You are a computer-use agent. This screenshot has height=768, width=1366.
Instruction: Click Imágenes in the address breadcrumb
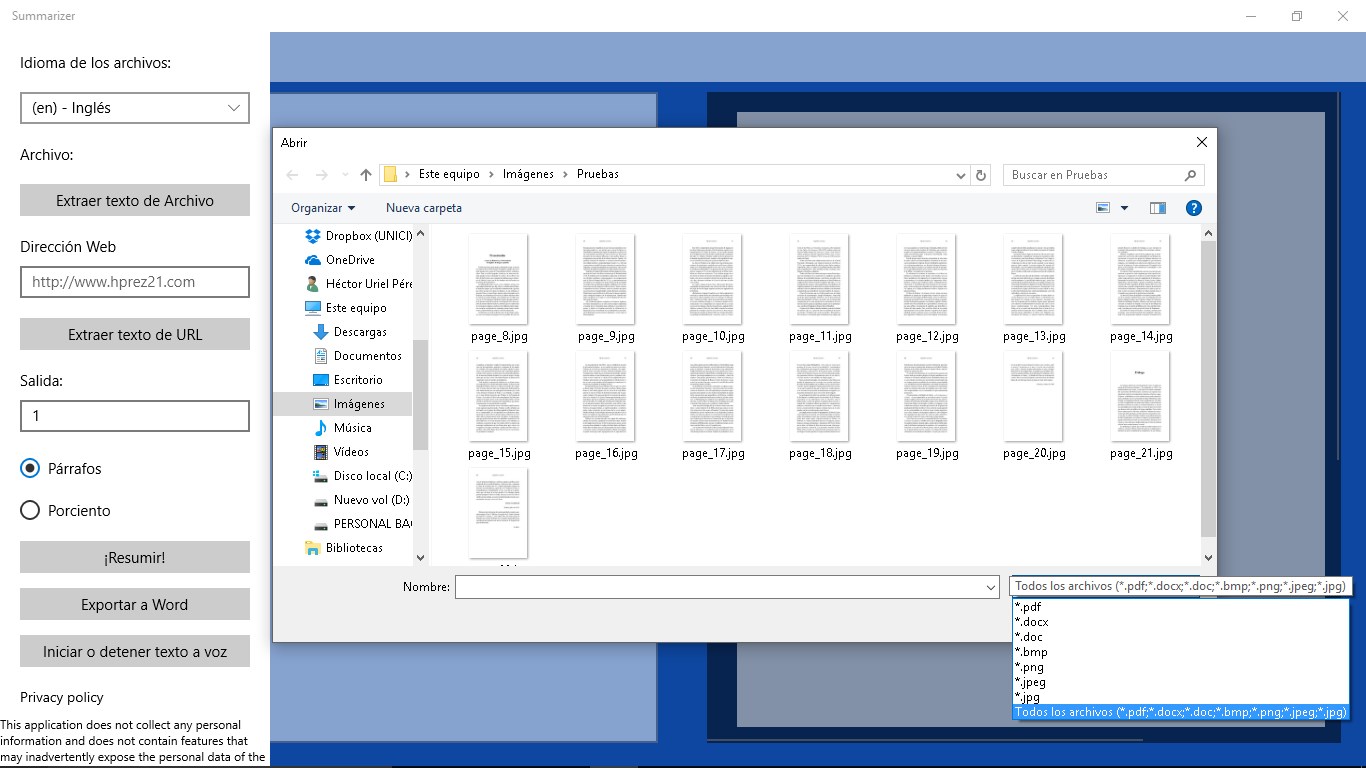tap(528, 174)
